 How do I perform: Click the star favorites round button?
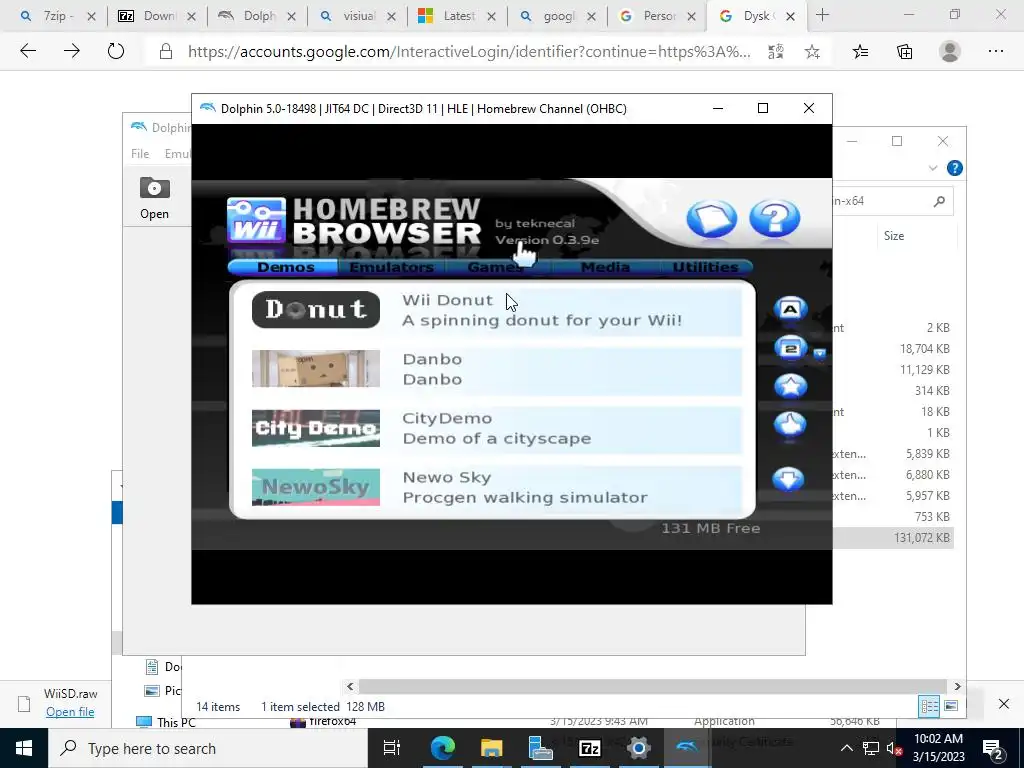point(790,387)
